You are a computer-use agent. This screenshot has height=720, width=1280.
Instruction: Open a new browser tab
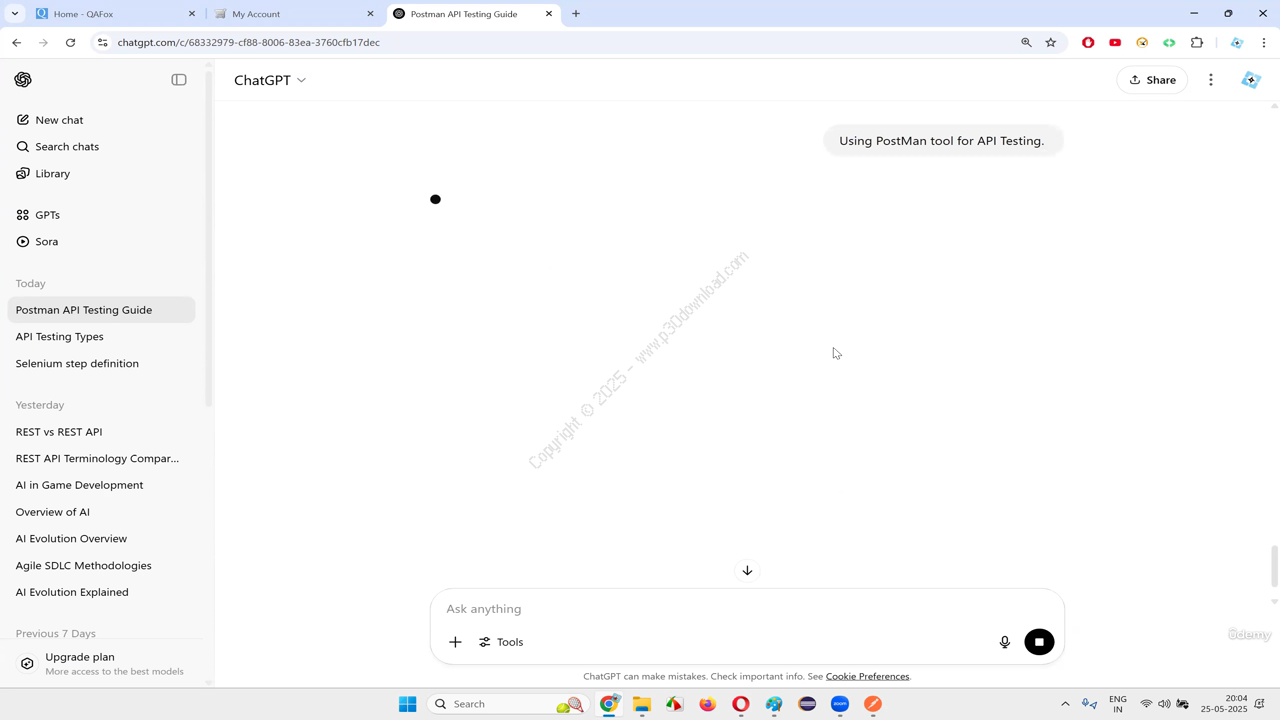click(576, 14)
